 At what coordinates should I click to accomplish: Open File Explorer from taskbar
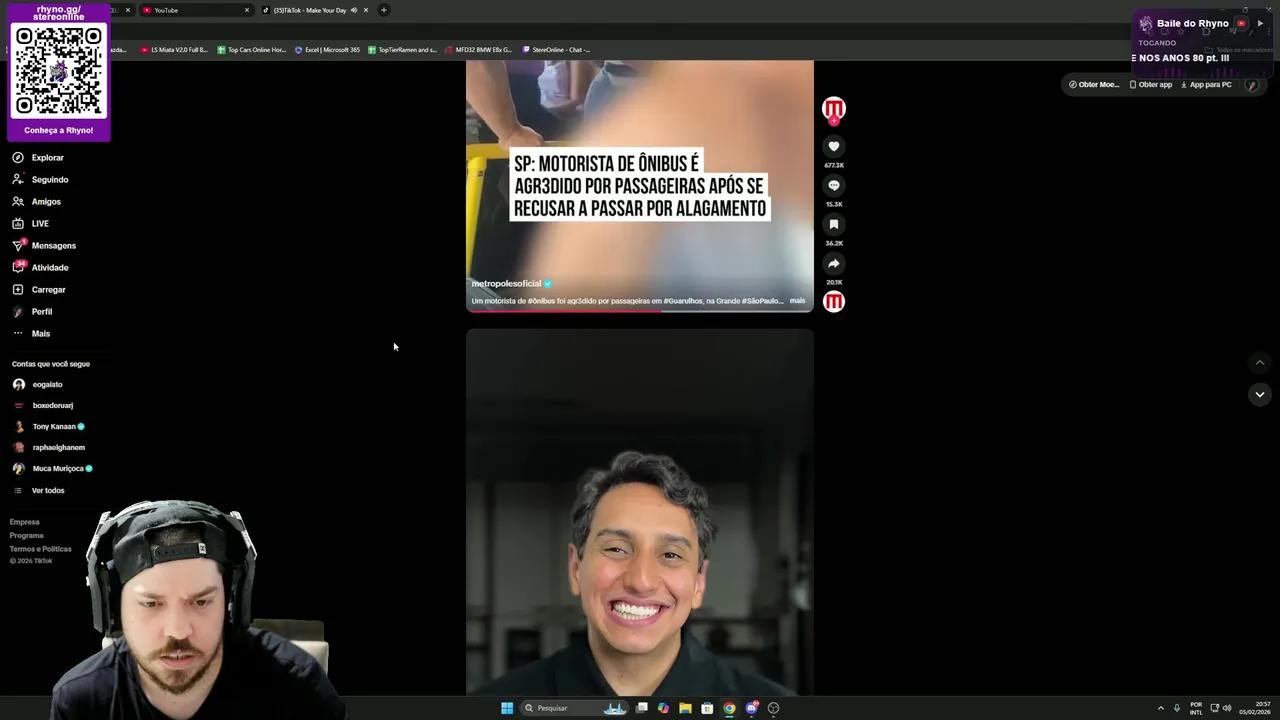tap(685, 708)
